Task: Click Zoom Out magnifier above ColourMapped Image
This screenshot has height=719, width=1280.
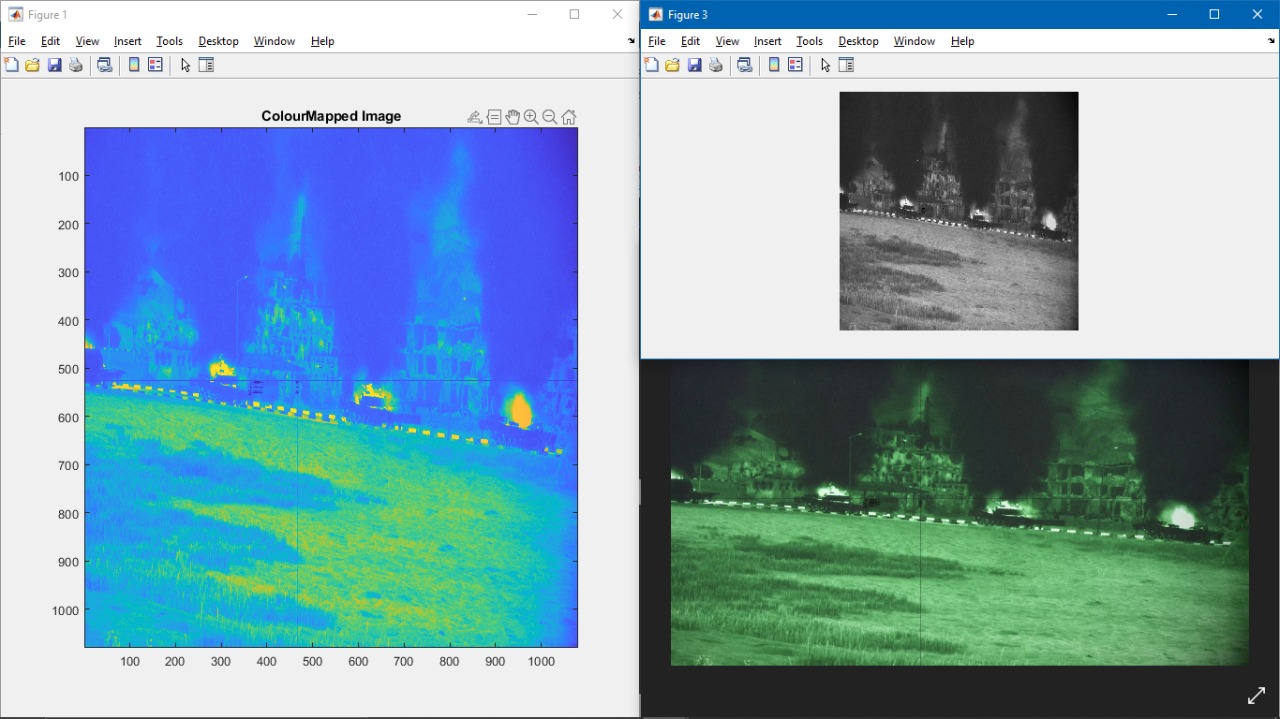Action: pos(549,117)
